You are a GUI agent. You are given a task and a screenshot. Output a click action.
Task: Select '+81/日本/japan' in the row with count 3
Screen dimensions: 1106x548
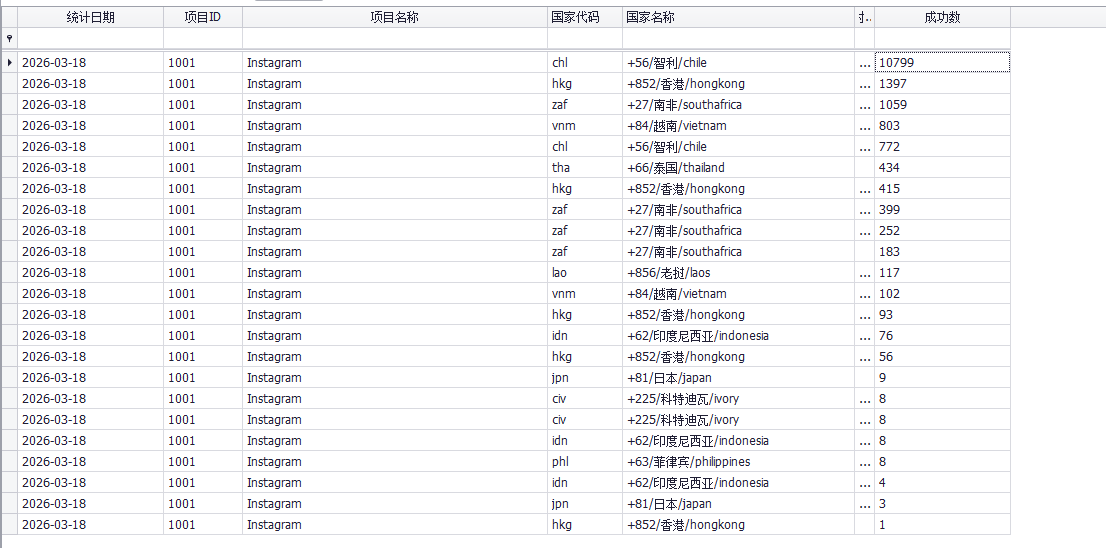tap(739, 504)
